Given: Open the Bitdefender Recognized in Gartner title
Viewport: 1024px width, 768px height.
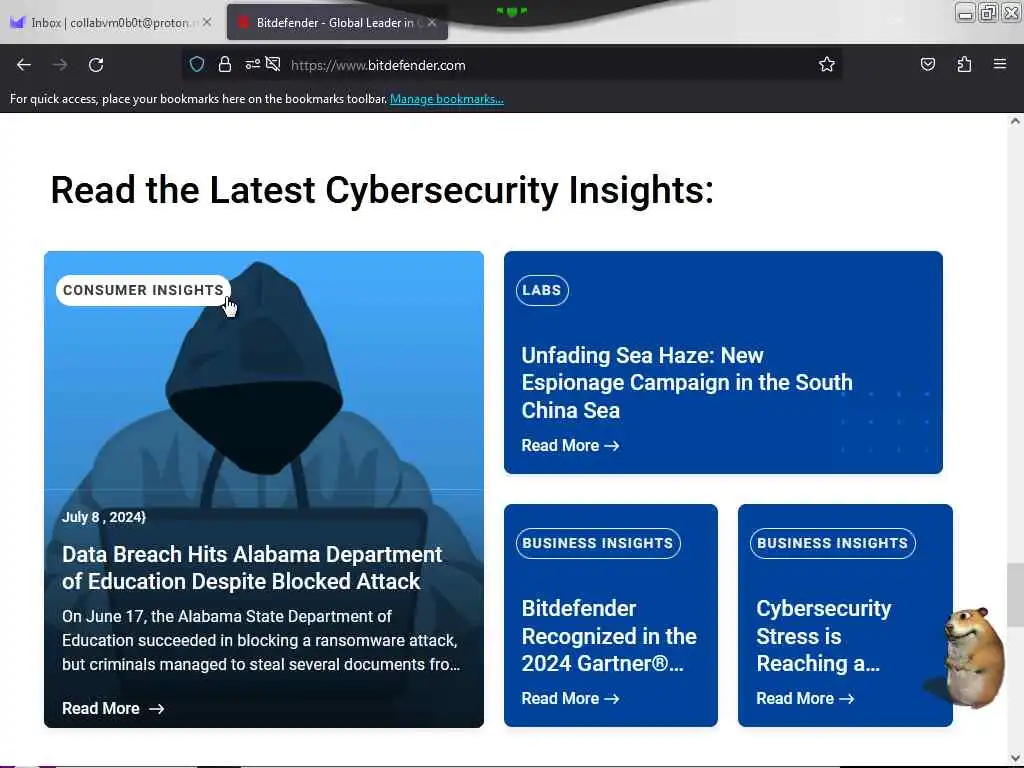Looking at the screenshot, I should tap(609, 636).
